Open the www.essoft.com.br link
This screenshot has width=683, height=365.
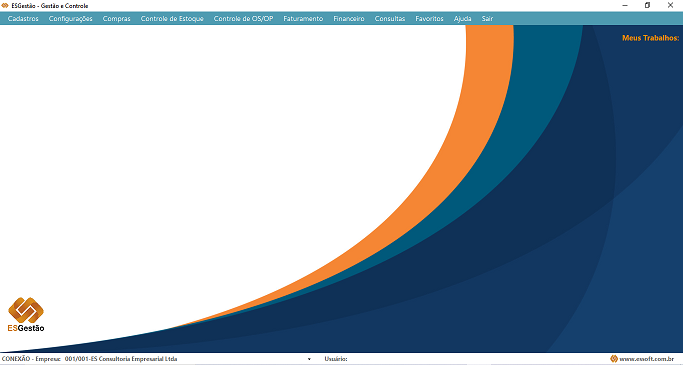(647, 359)
